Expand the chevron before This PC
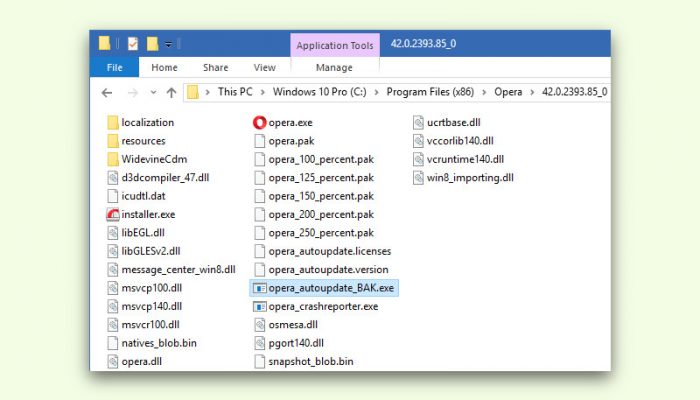This screenshot has width=700, height=400. (208, 92)
